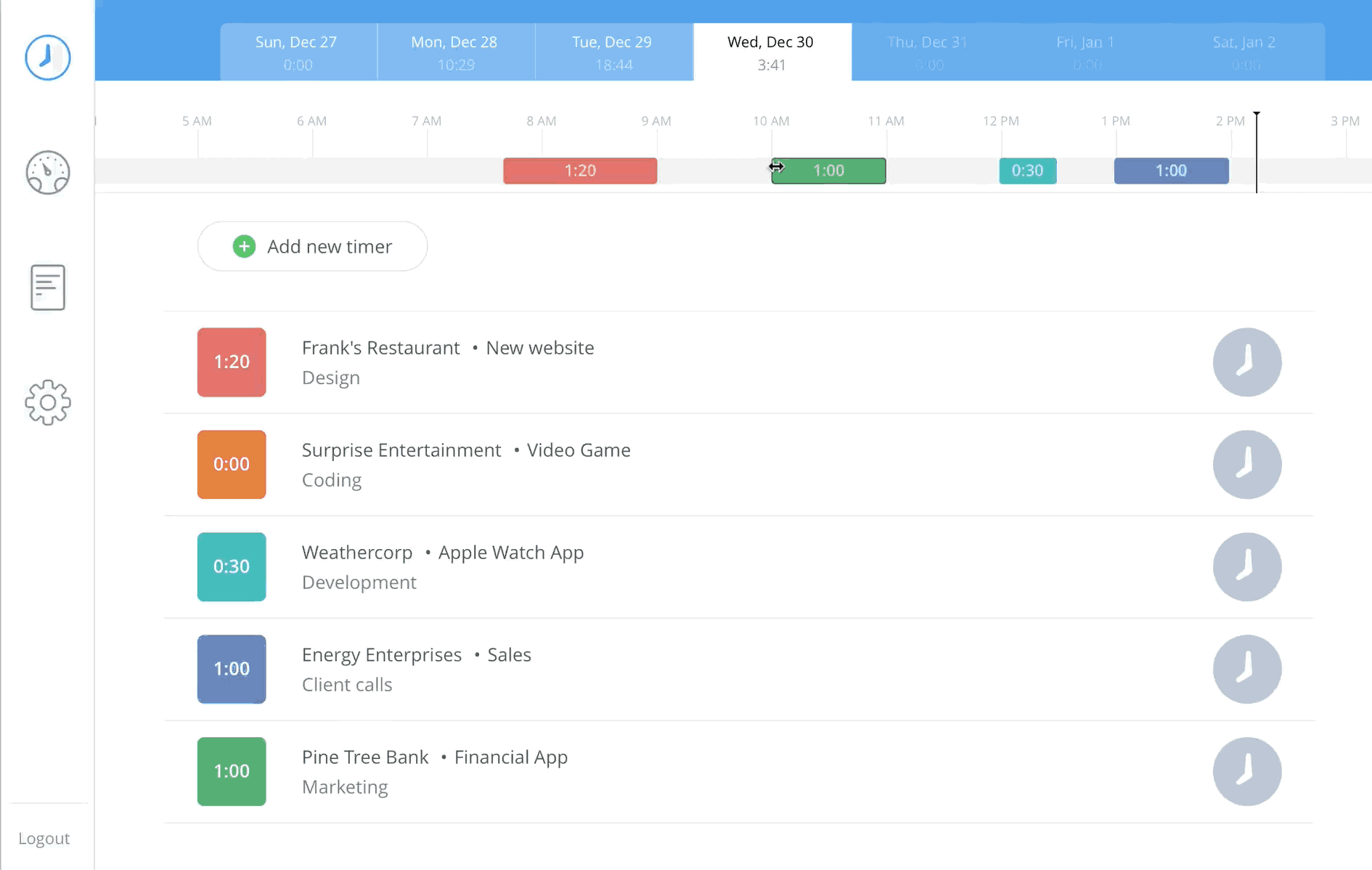Open settings via the gear icon
This screenshot has height=870, width=1372.
47,403
